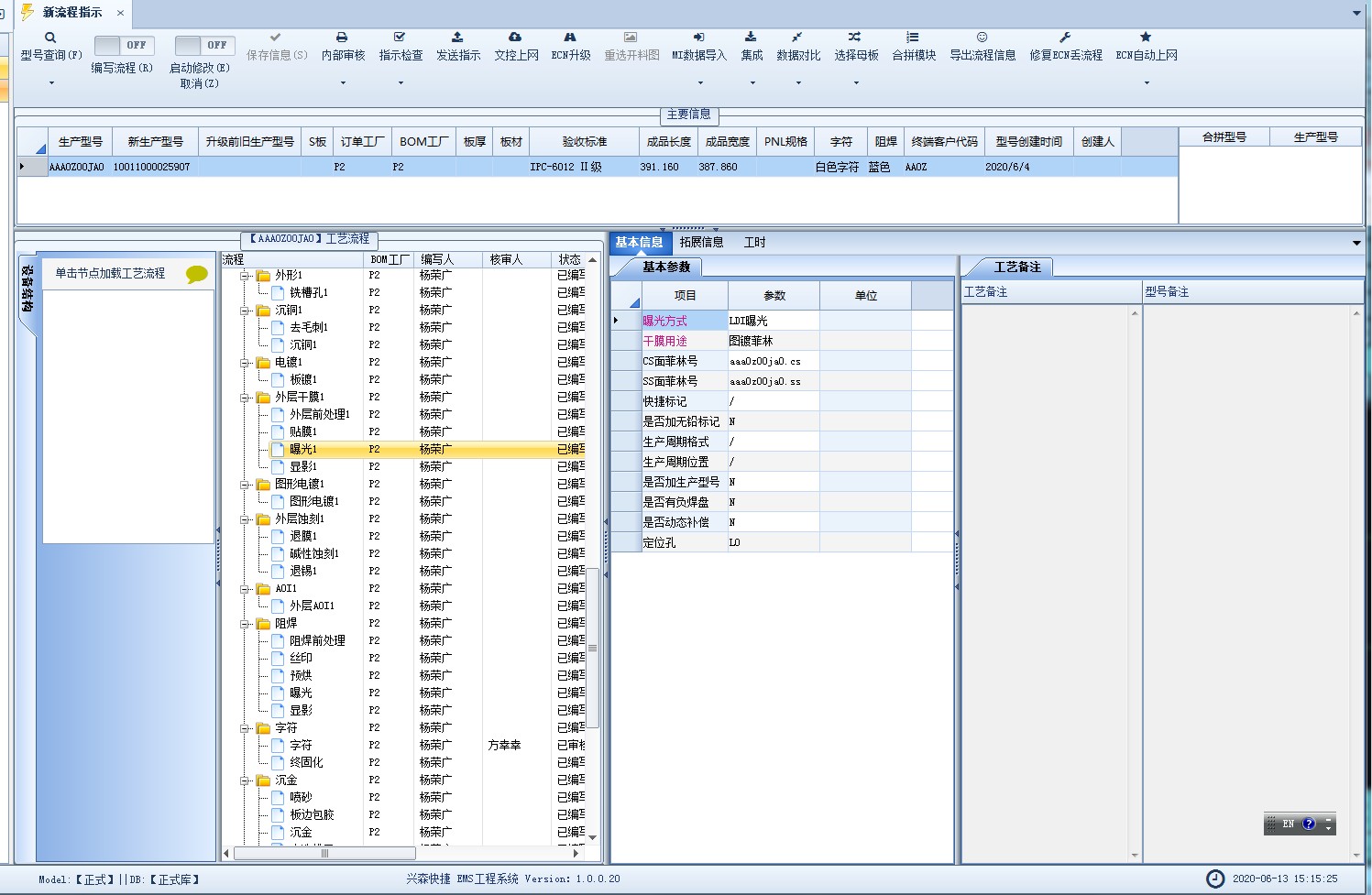Click the 参数 column header
The width and height of the screenshot is (1372, 895).
[x=774, y=296]
